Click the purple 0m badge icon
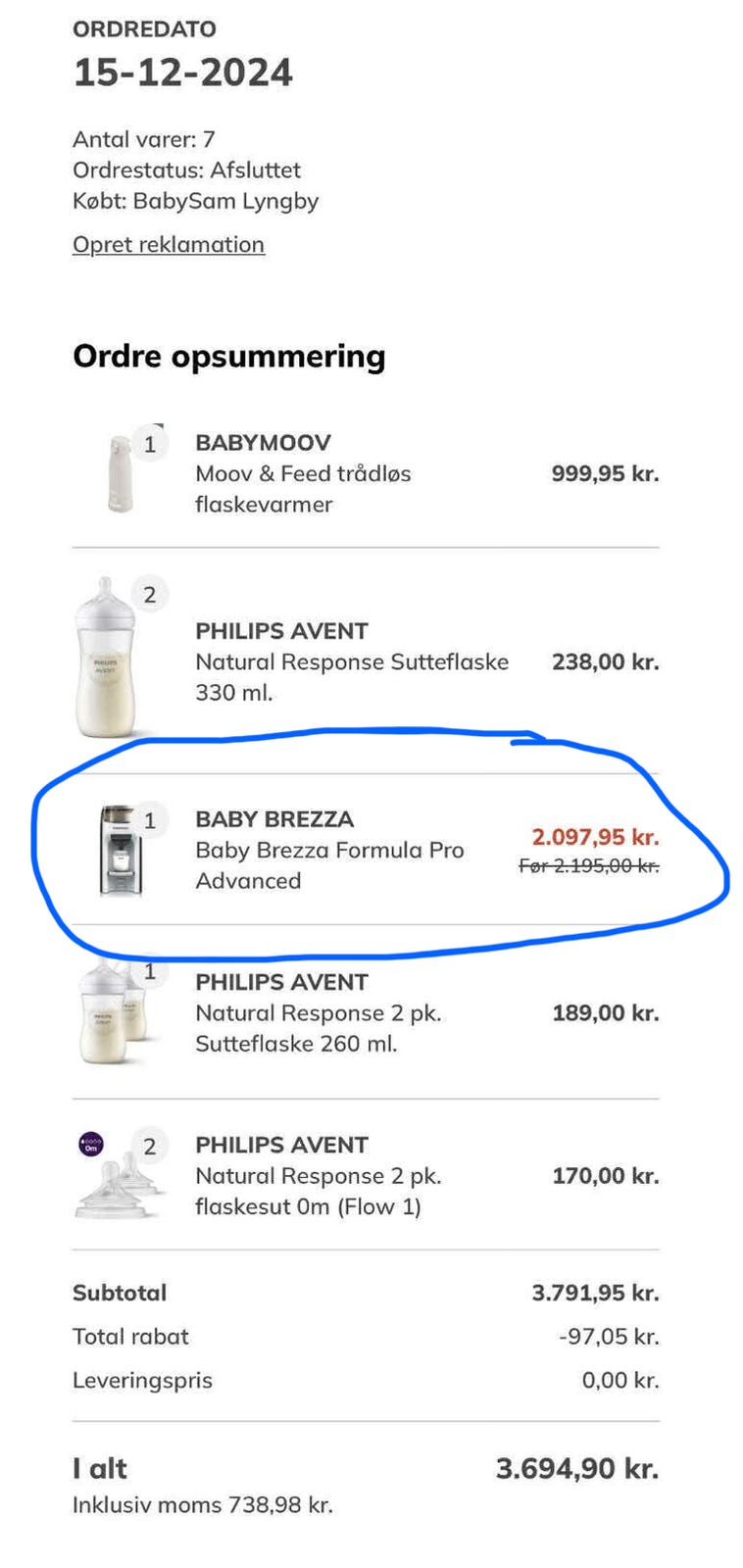The width and height of the screenshot is (743, 1568). pyautogui.click(x=91, y=1144)
